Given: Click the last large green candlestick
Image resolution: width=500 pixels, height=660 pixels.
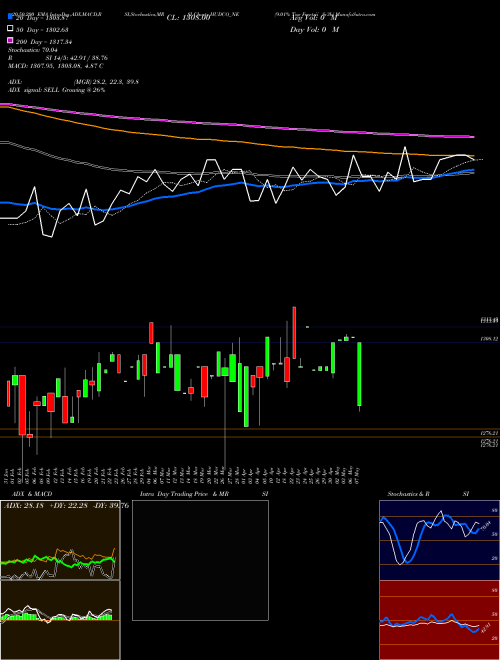Looking at the screenshot, I should coord(359,374).
